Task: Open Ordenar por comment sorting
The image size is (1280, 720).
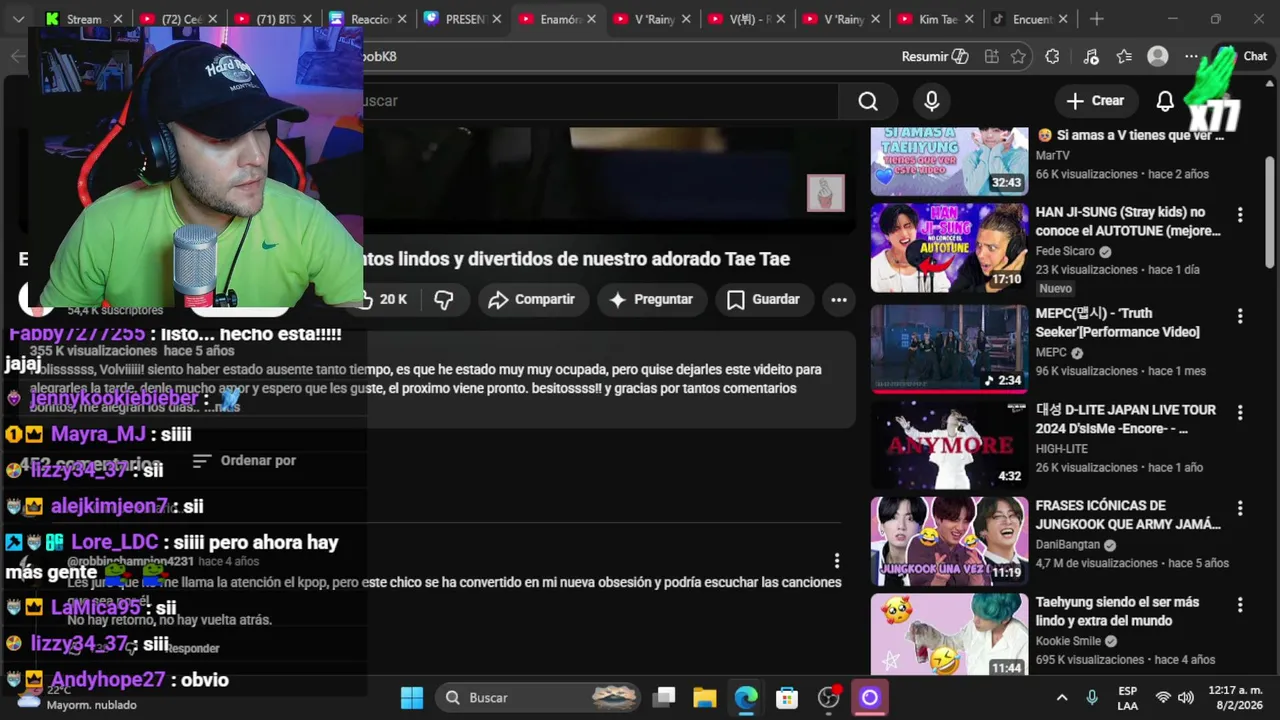Action: 244,460
